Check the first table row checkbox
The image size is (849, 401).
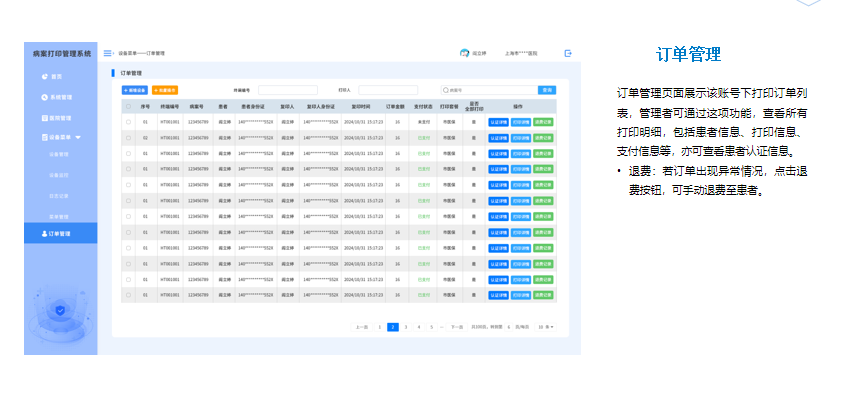pyautogui.click(x=128, y=122)
